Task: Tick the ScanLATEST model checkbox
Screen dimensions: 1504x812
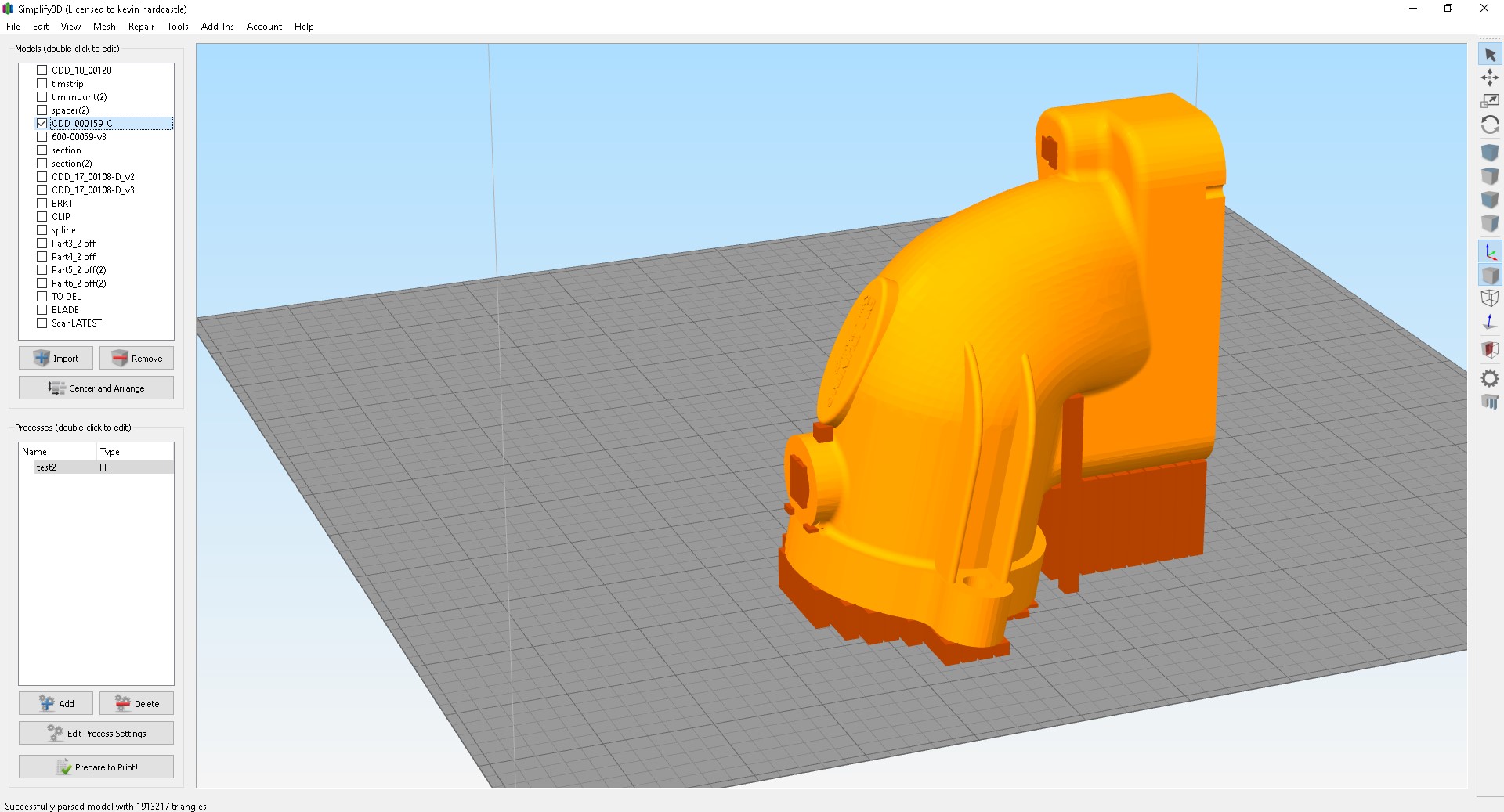Action: [x=42, y=323]
